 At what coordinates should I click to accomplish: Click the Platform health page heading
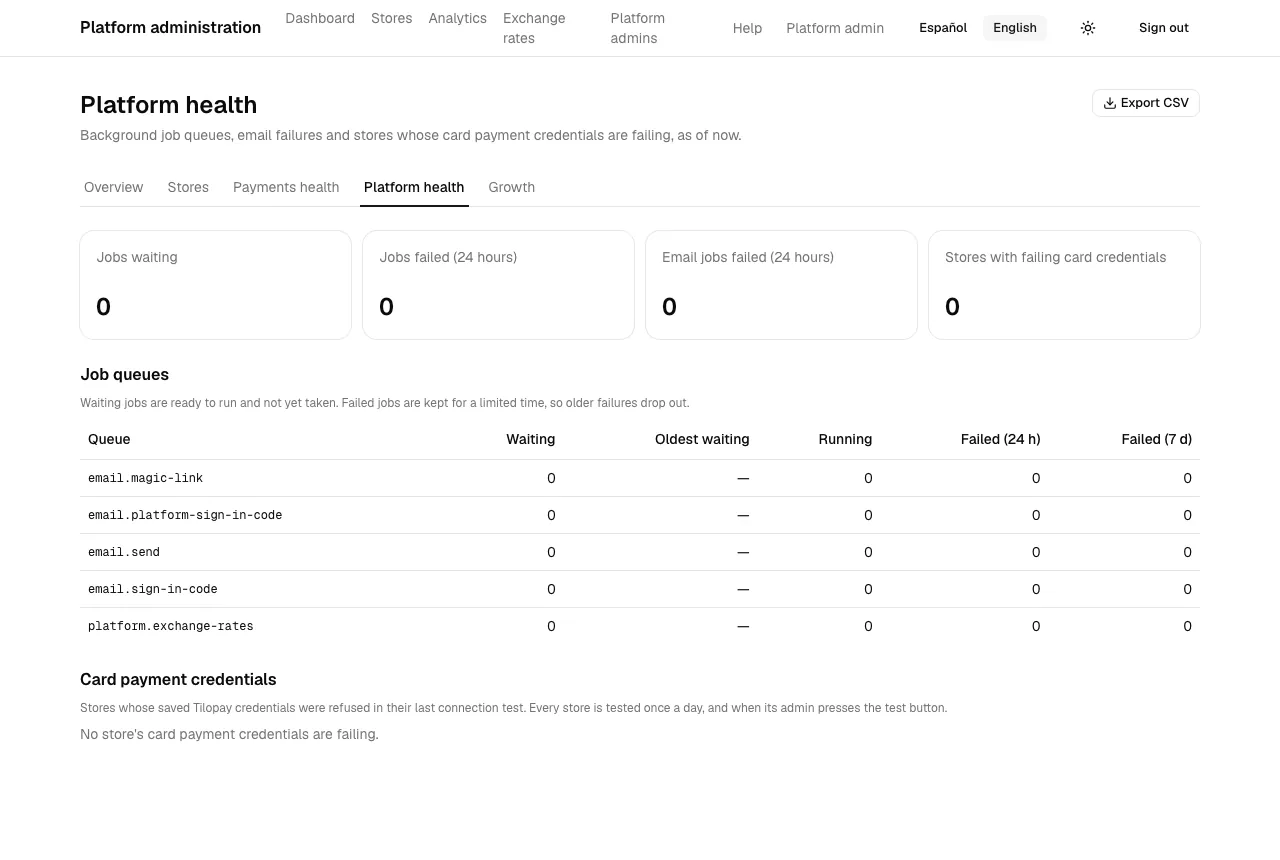[169, 105]
